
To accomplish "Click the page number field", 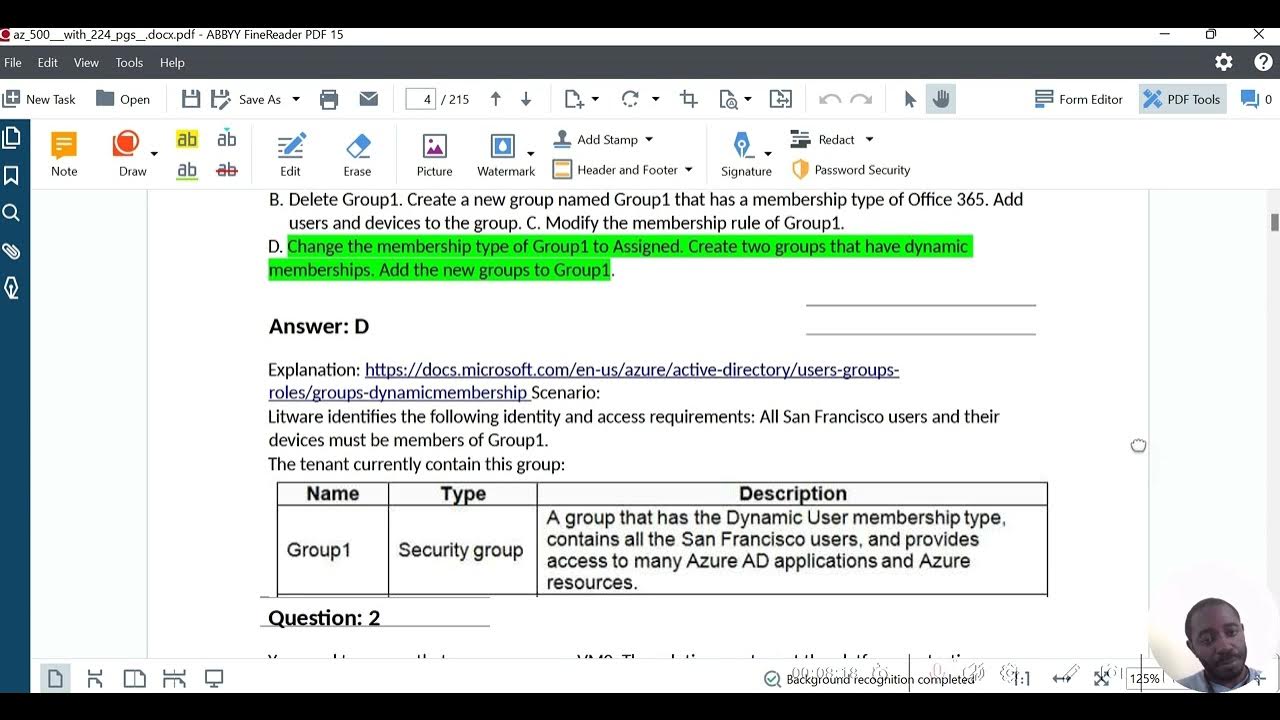I will 420,99.
